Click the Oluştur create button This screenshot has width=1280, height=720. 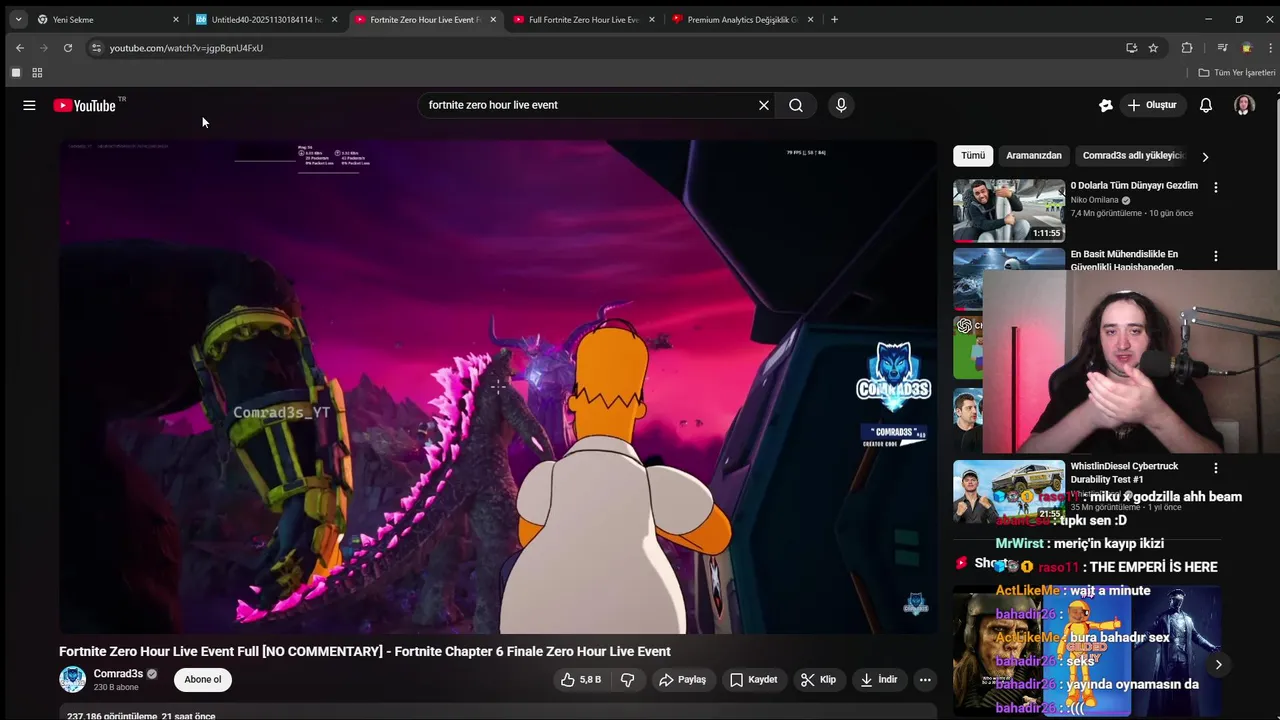[1151, 105]
